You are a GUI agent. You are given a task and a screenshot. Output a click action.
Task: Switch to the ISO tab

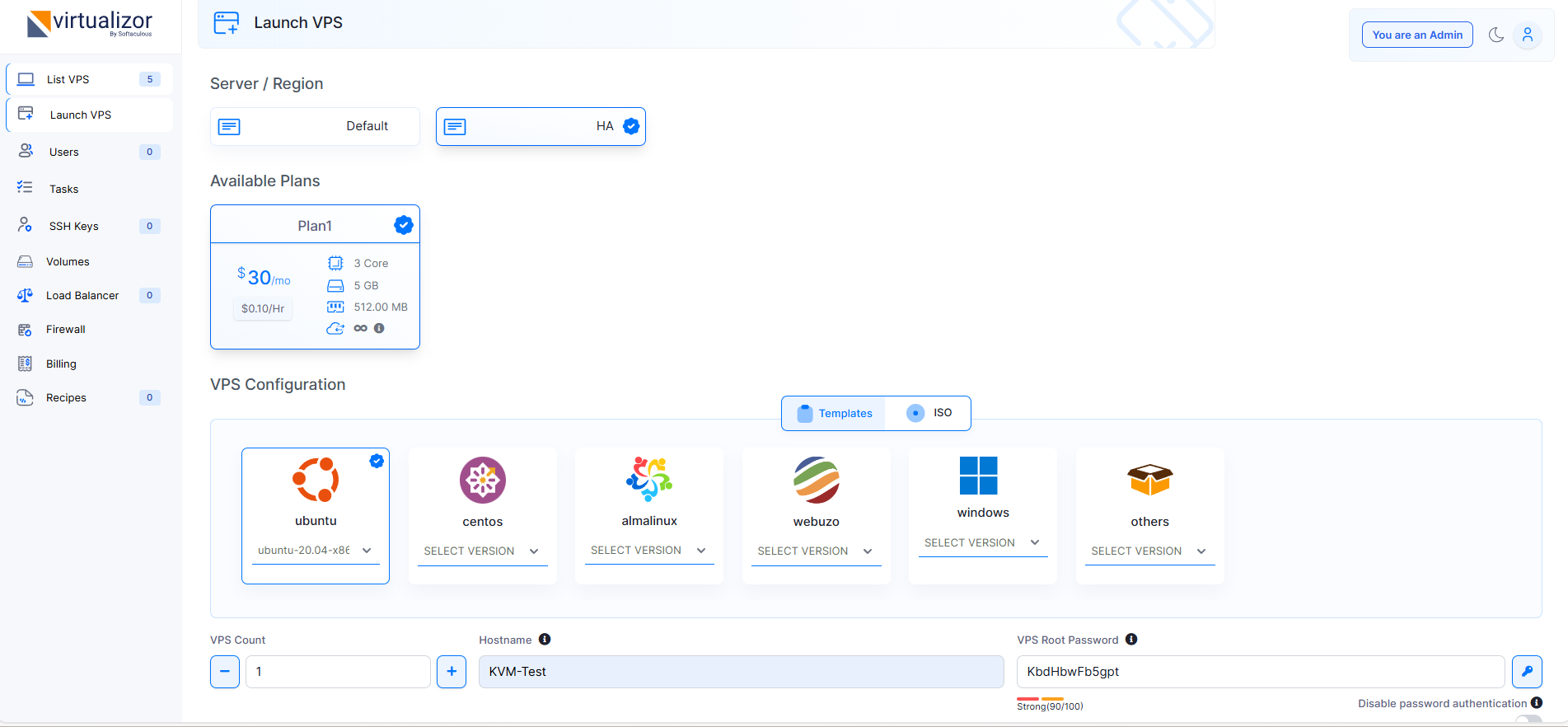tap(929, 413)
